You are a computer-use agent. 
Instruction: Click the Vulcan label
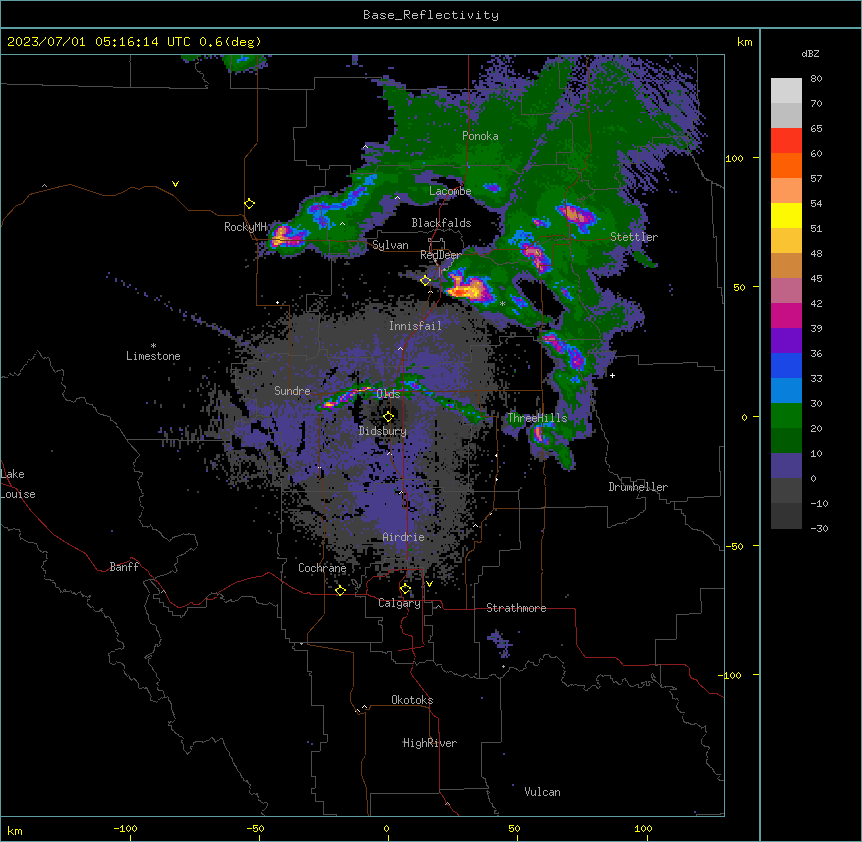(x=542, y=792)
